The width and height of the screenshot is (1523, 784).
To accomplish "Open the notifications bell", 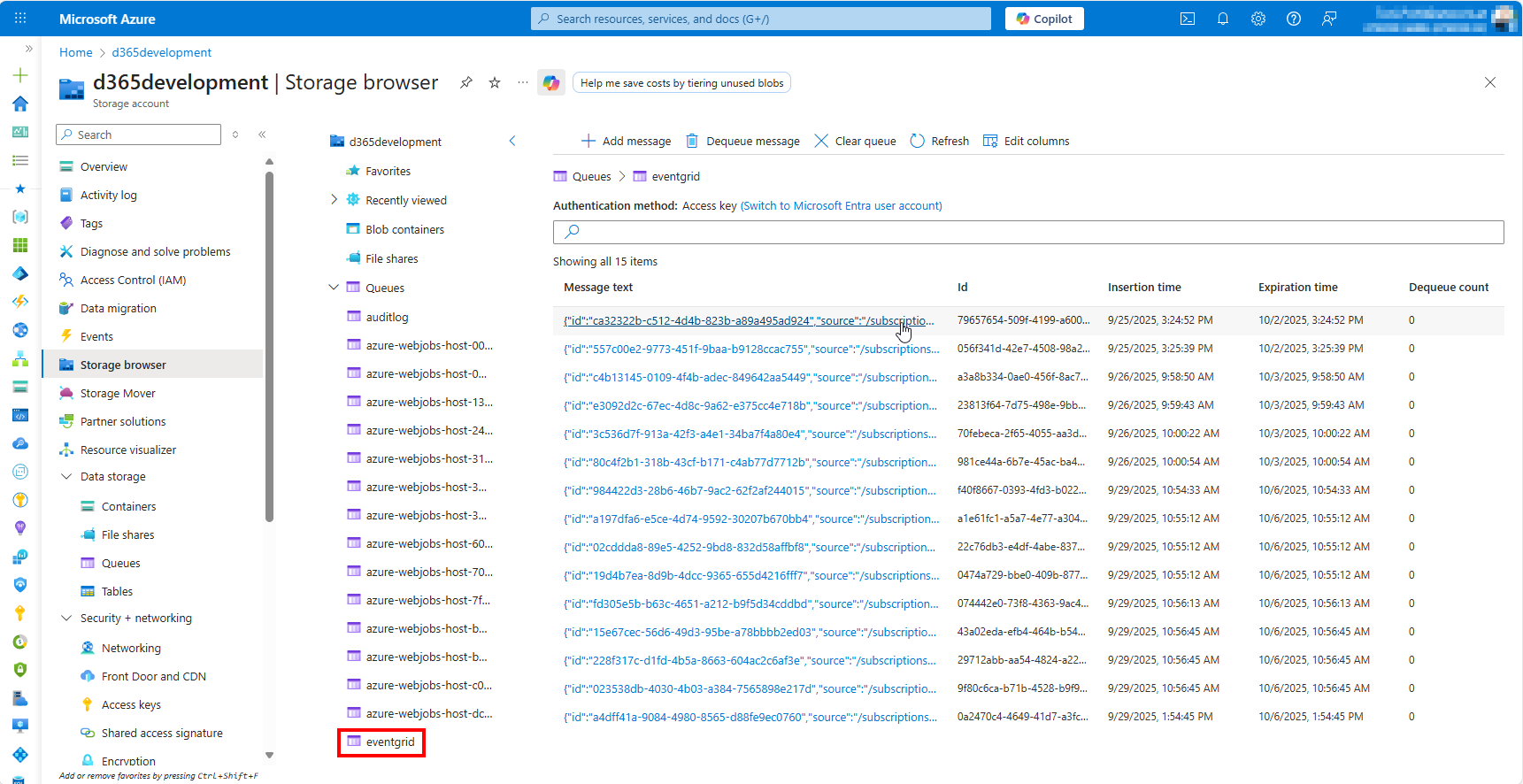I will tap(1223, 19).
